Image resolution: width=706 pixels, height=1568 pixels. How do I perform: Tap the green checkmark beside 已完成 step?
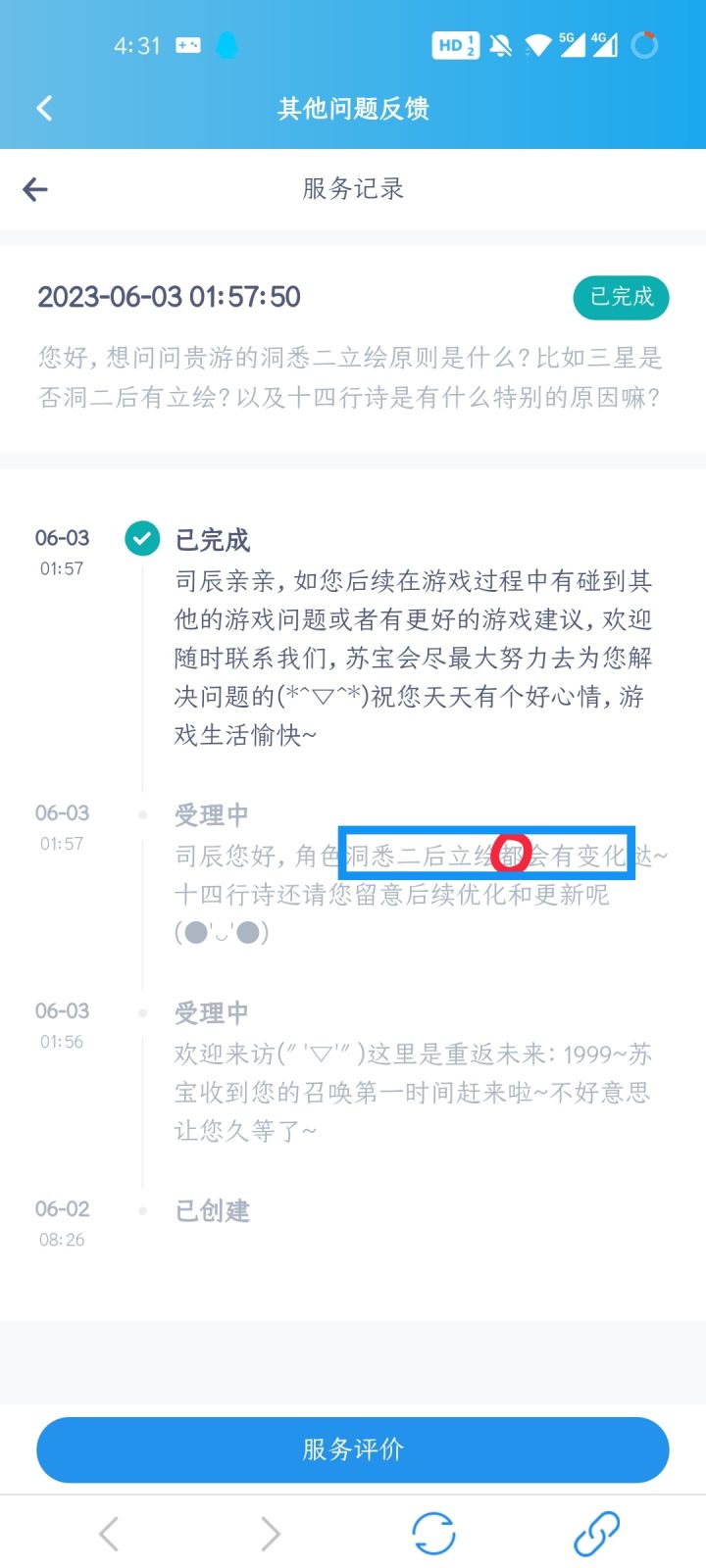[x=142, y=538]
